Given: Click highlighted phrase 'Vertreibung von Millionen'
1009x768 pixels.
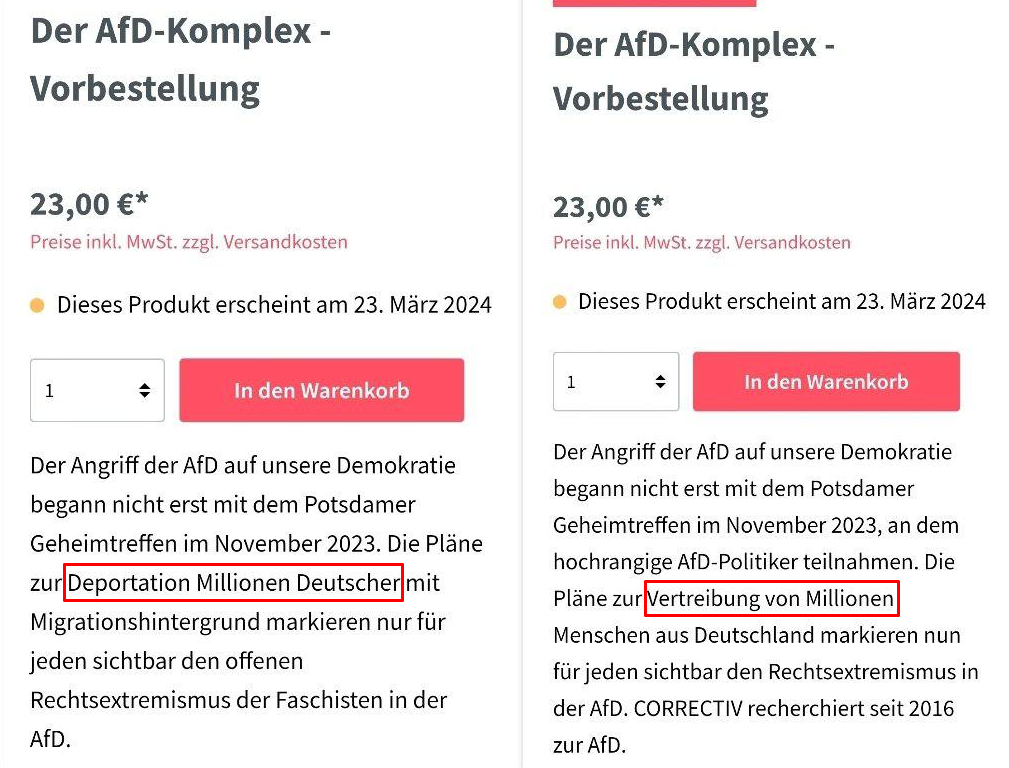Looking at the screenshot, I should coord(772,598).
